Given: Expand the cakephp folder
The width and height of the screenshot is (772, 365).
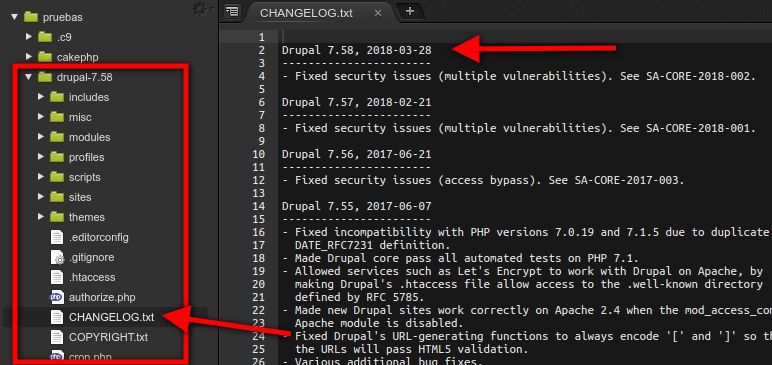Looking at the screenshot, I should pyautogui.click(x=29, y=57).
